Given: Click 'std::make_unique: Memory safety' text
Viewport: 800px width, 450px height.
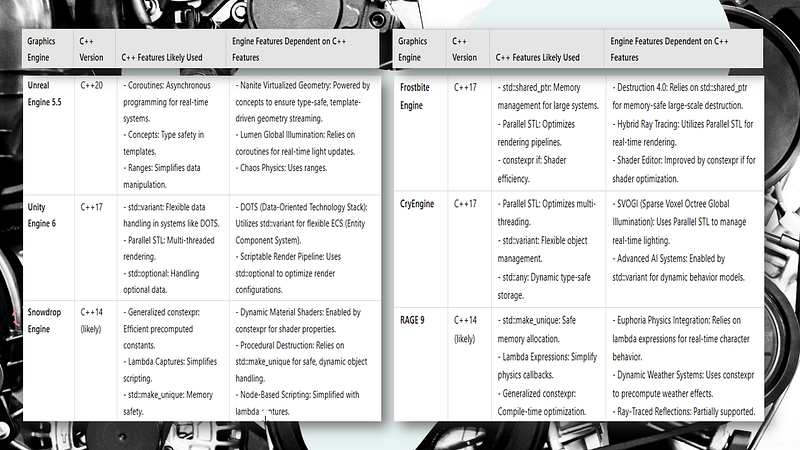Looking at the screenshot, I should (168, 403).
